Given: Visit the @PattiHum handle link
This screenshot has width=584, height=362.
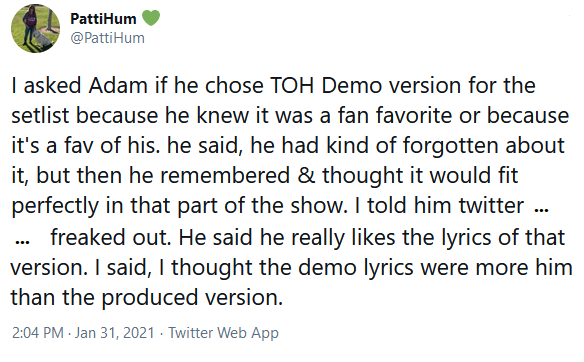Looking at the screenshot, I should 107,38.
